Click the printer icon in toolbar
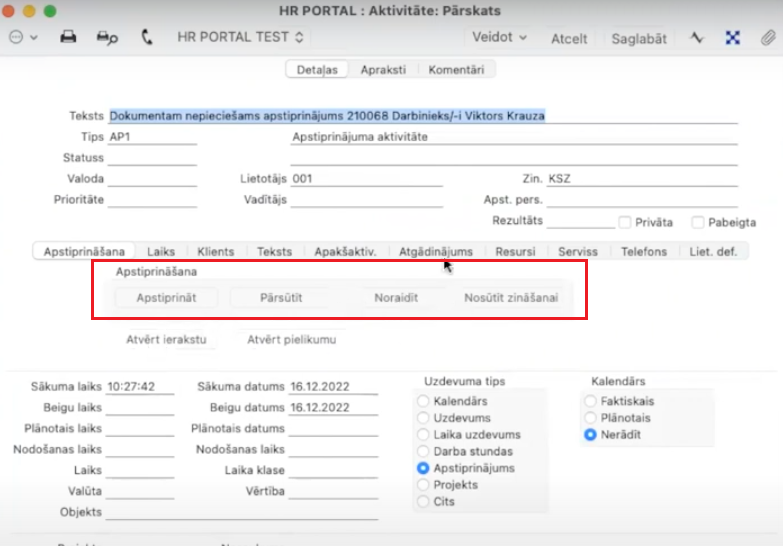 coord(68,37)
